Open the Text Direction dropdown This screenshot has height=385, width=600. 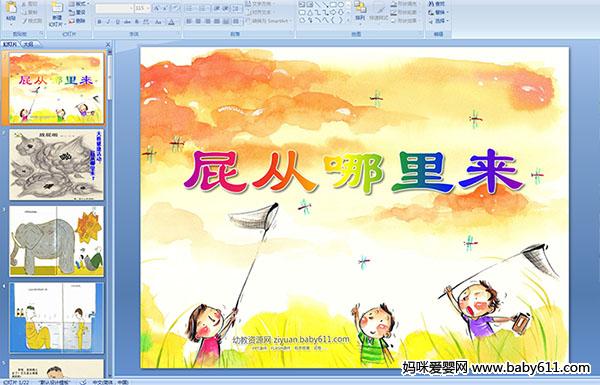pos(261,4)
